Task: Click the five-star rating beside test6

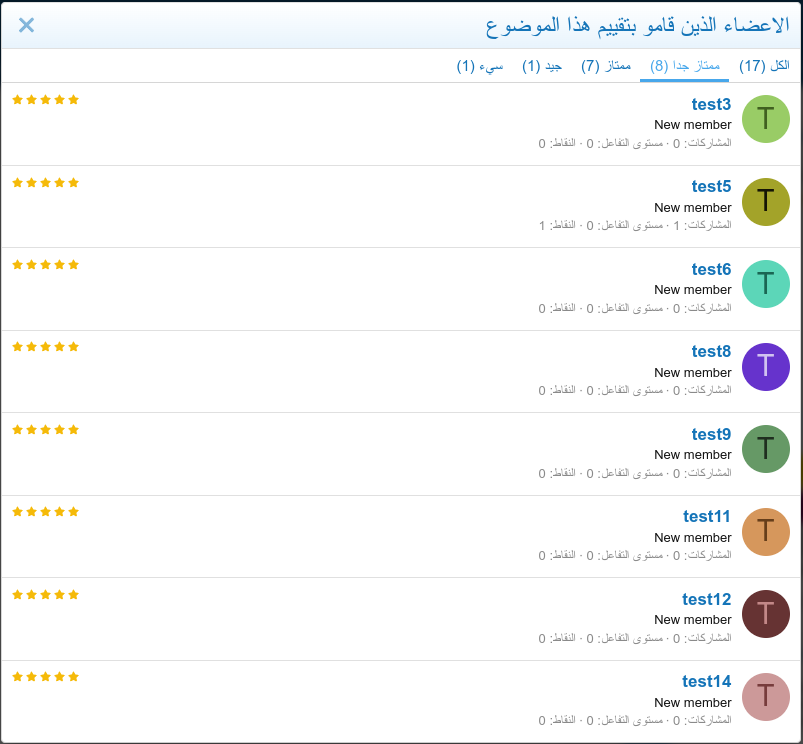Action: point(45,265)
